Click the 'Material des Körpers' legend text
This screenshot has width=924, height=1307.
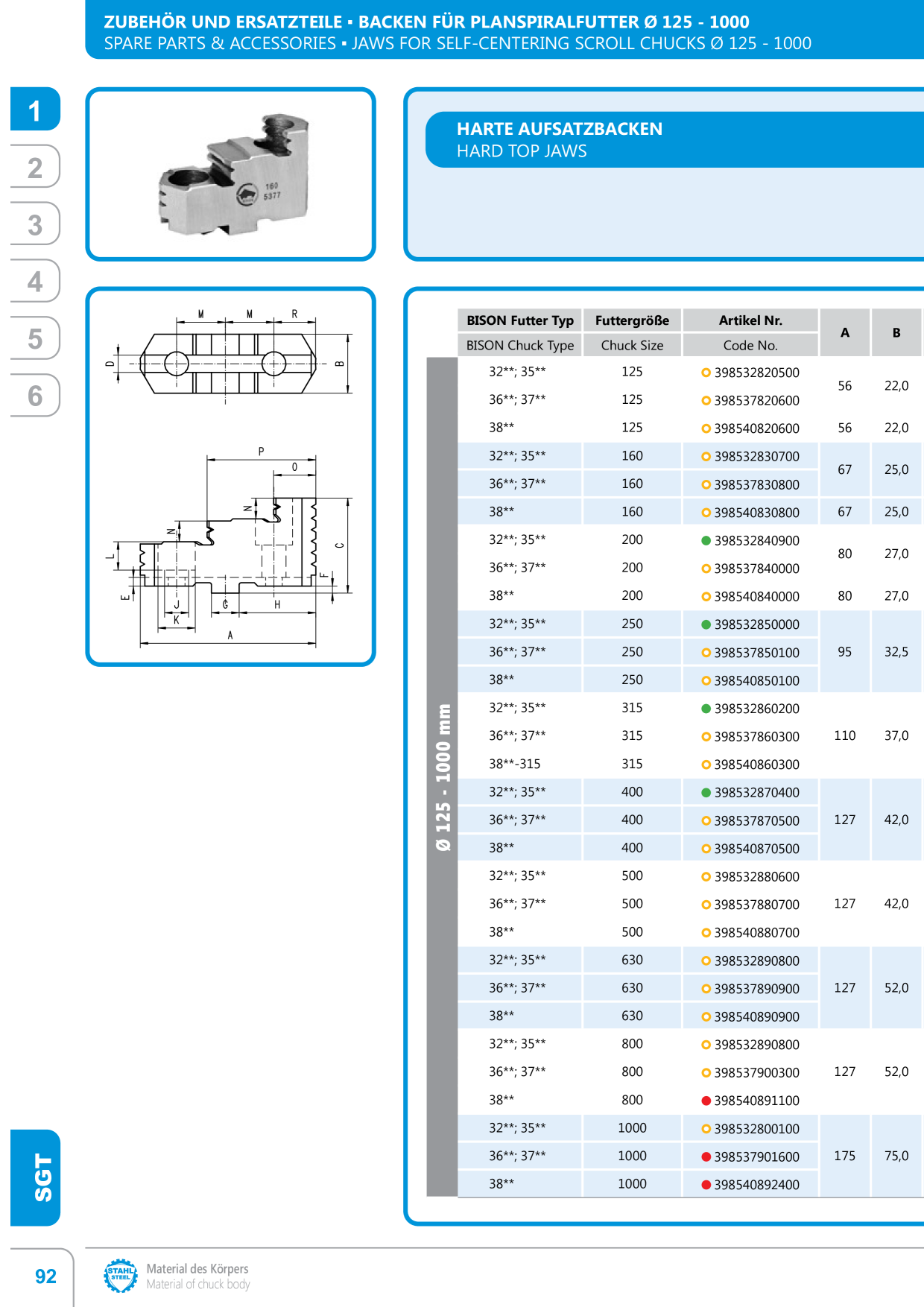click(197, 1268)
